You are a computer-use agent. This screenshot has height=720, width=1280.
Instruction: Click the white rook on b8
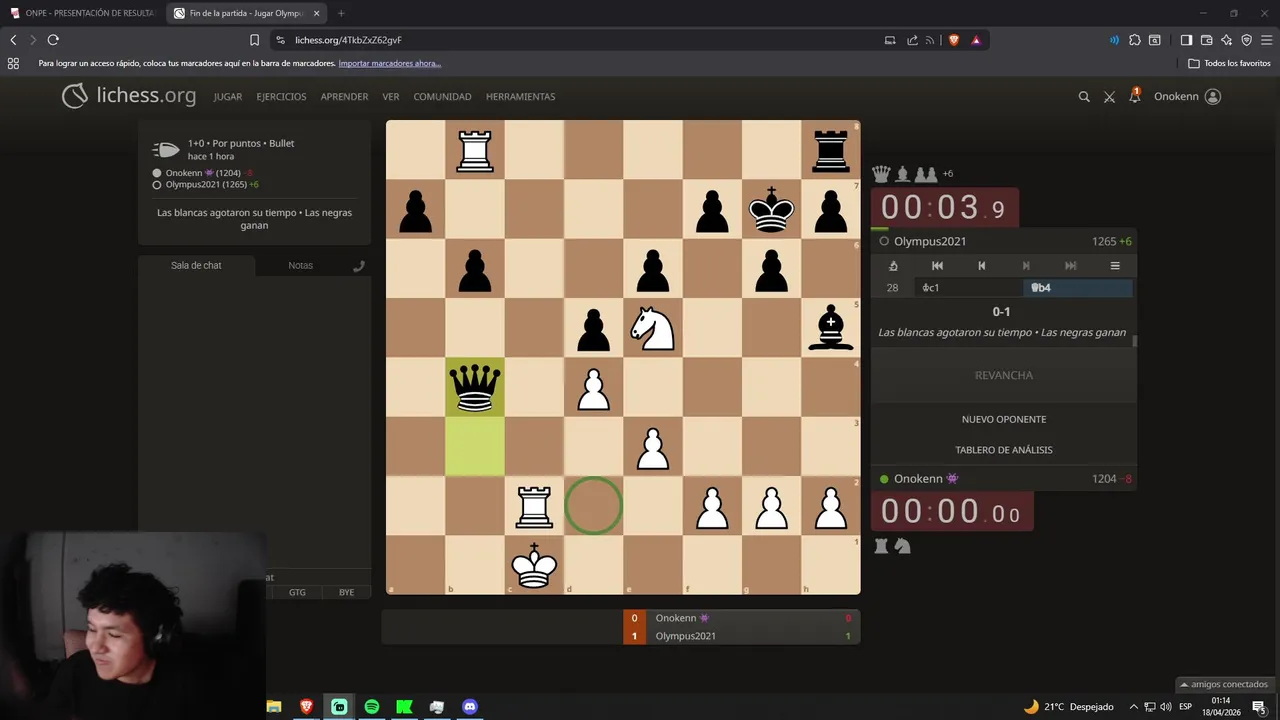[475, 150]
